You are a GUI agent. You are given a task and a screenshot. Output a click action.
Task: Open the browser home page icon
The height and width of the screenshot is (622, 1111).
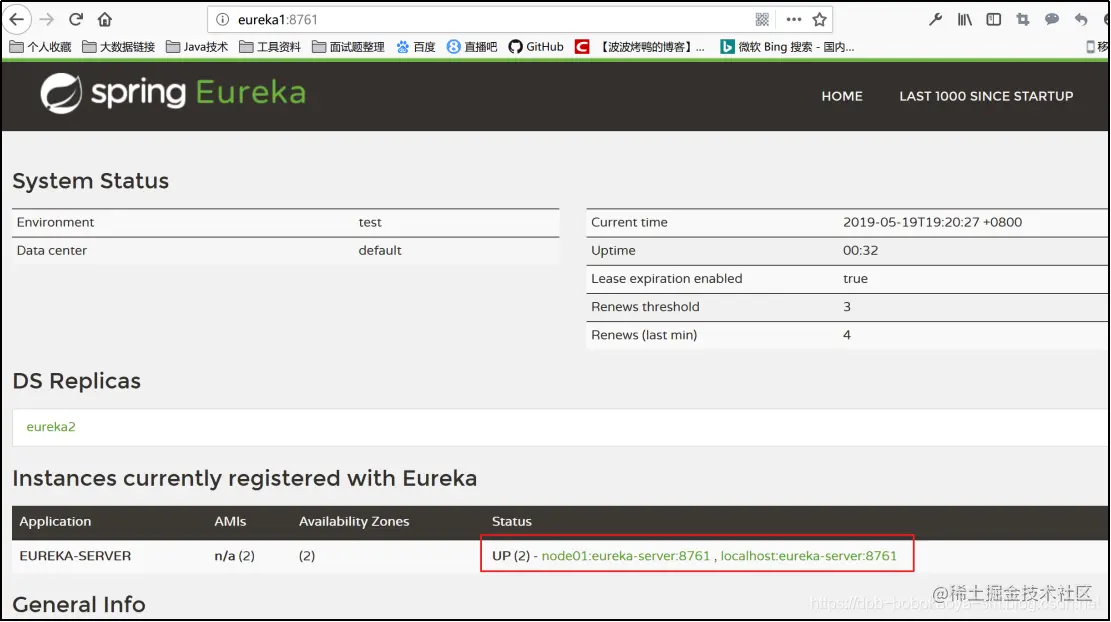(105, 19)
